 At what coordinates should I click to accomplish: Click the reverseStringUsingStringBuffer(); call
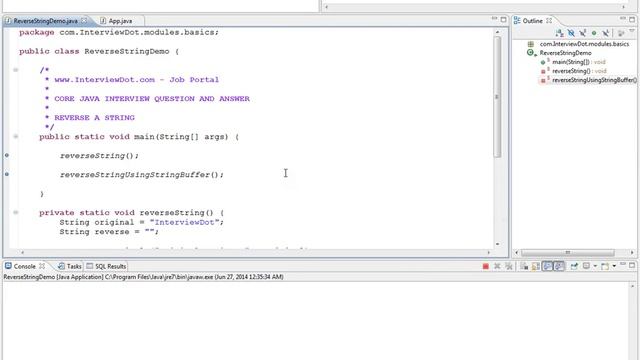click(142, 175)
